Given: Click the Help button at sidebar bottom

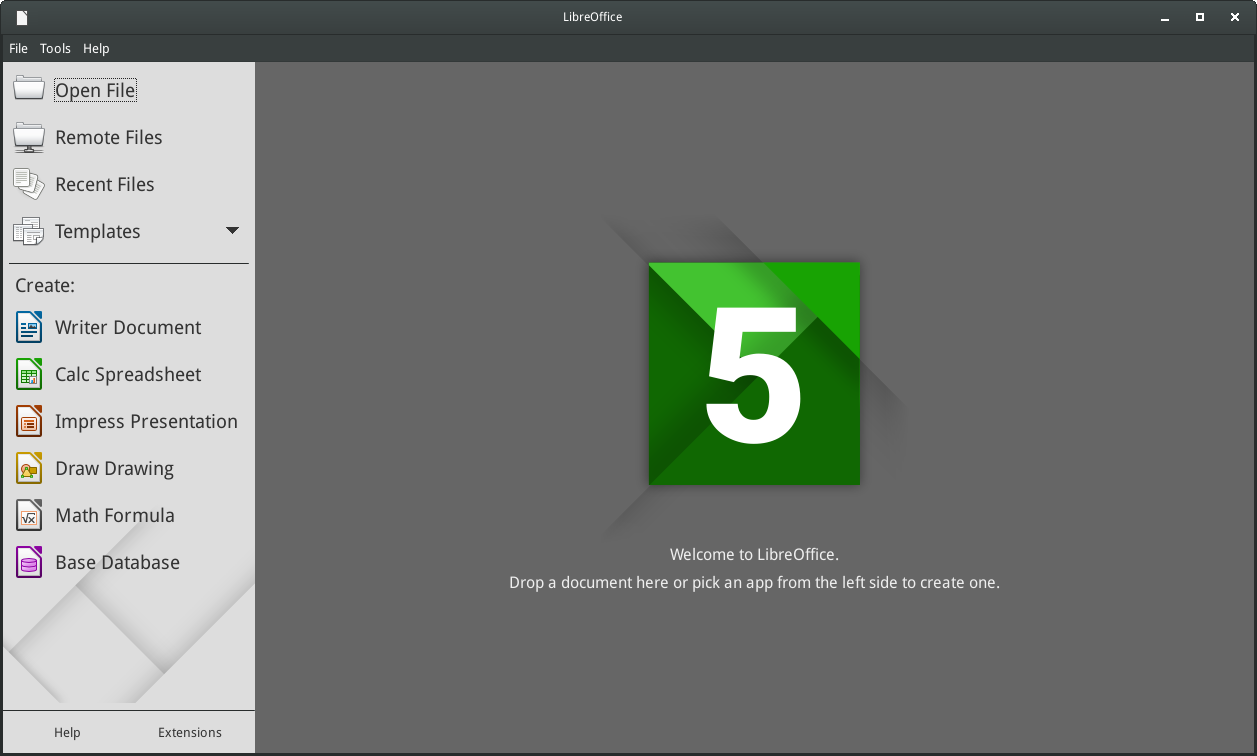Looking at the screenshot, I should tap(67, 732).
